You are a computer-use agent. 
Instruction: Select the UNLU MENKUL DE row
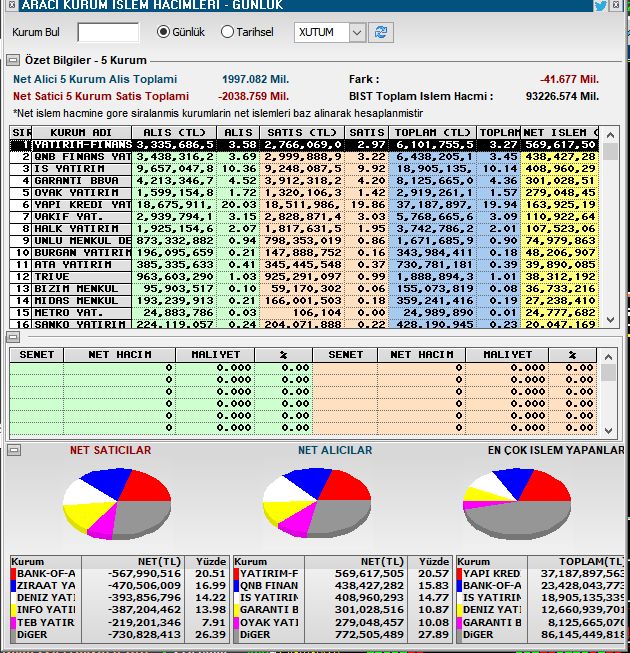click(304, 241)
